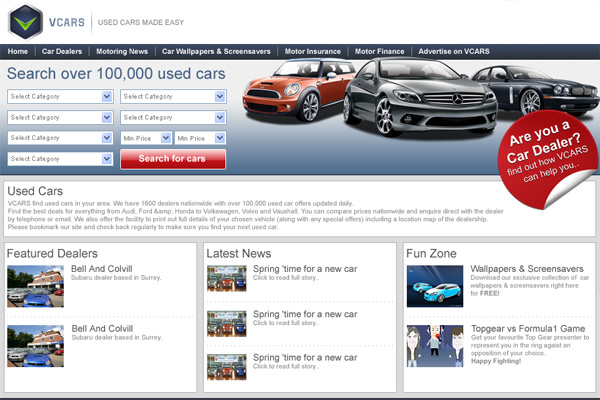Open the Motor Insurance nav item
Screen dimensions: 600x400
click(312, 51)
